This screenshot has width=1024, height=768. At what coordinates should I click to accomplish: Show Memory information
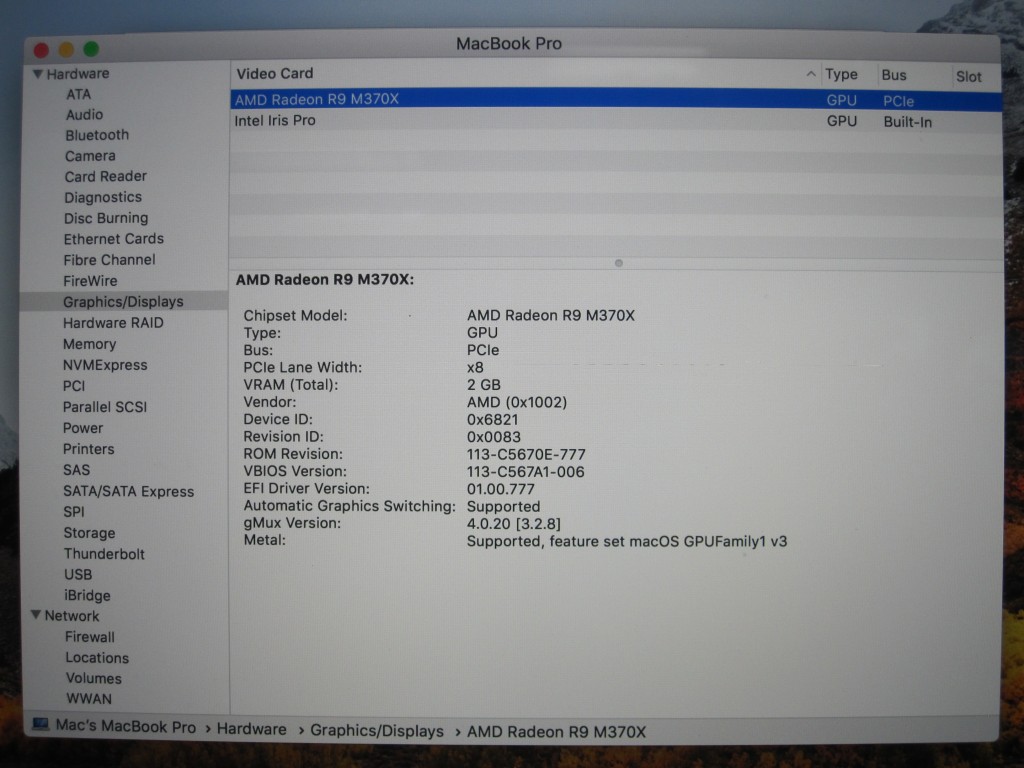(x=89, y=344)
